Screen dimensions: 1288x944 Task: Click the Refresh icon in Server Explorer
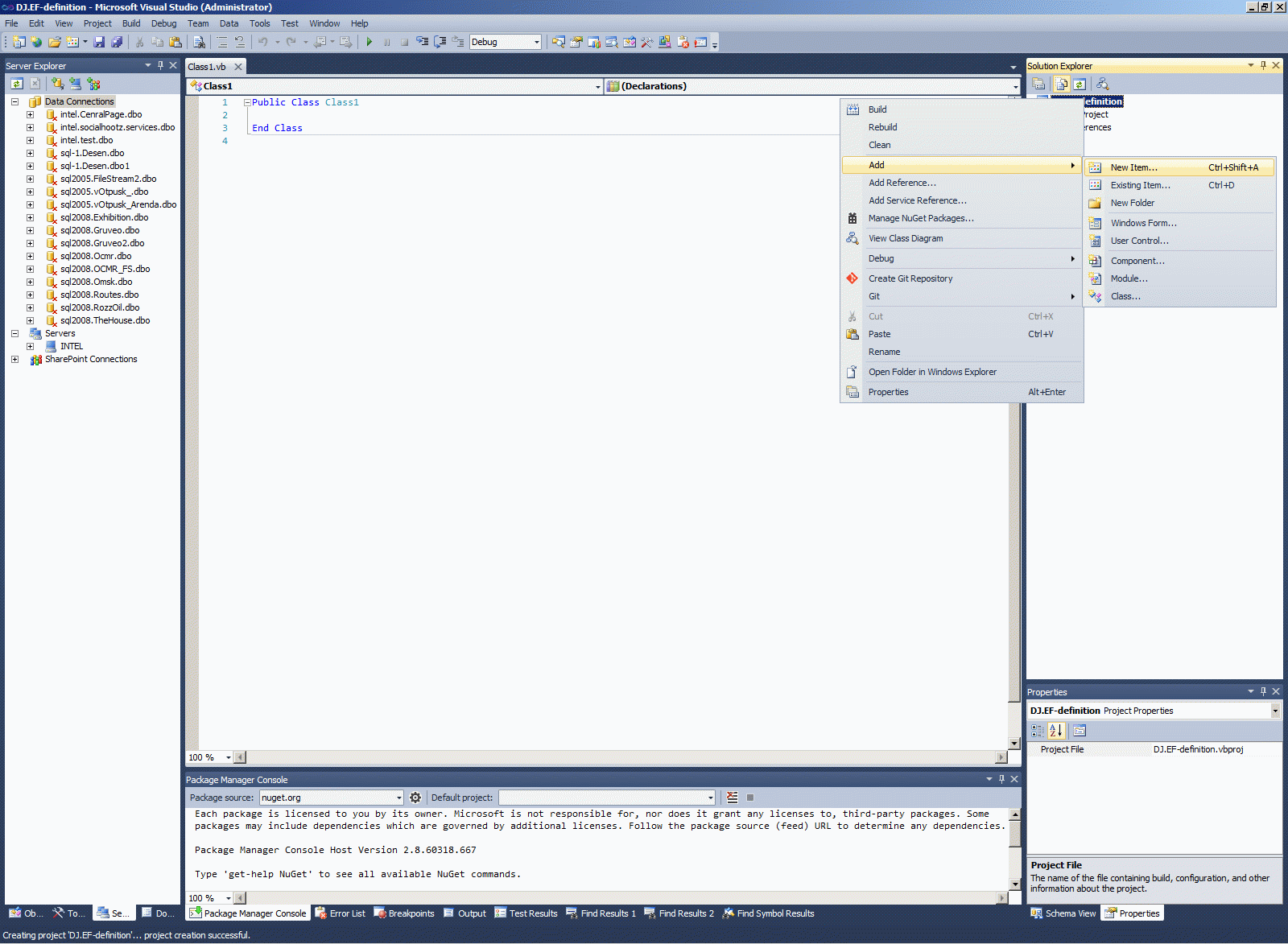coord(17,84)
